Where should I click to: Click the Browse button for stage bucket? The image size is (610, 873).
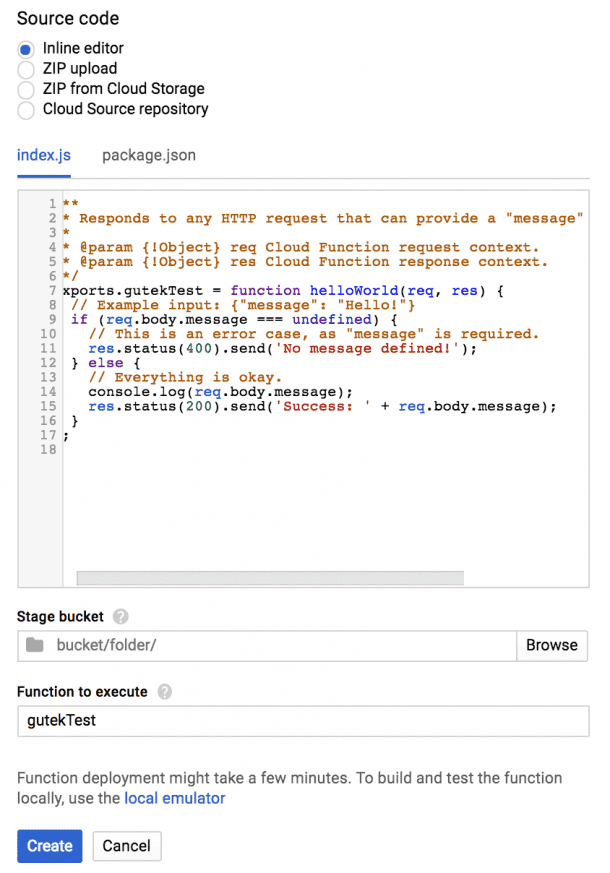click(x=552, y=645)
